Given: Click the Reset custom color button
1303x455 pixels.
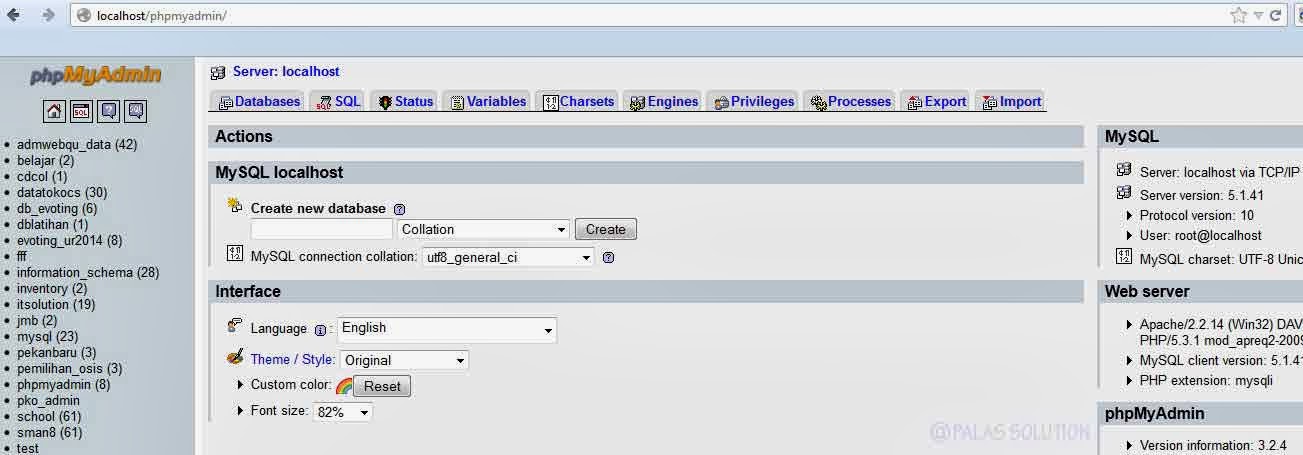Looking at the screenshot, I should [382, 386].
